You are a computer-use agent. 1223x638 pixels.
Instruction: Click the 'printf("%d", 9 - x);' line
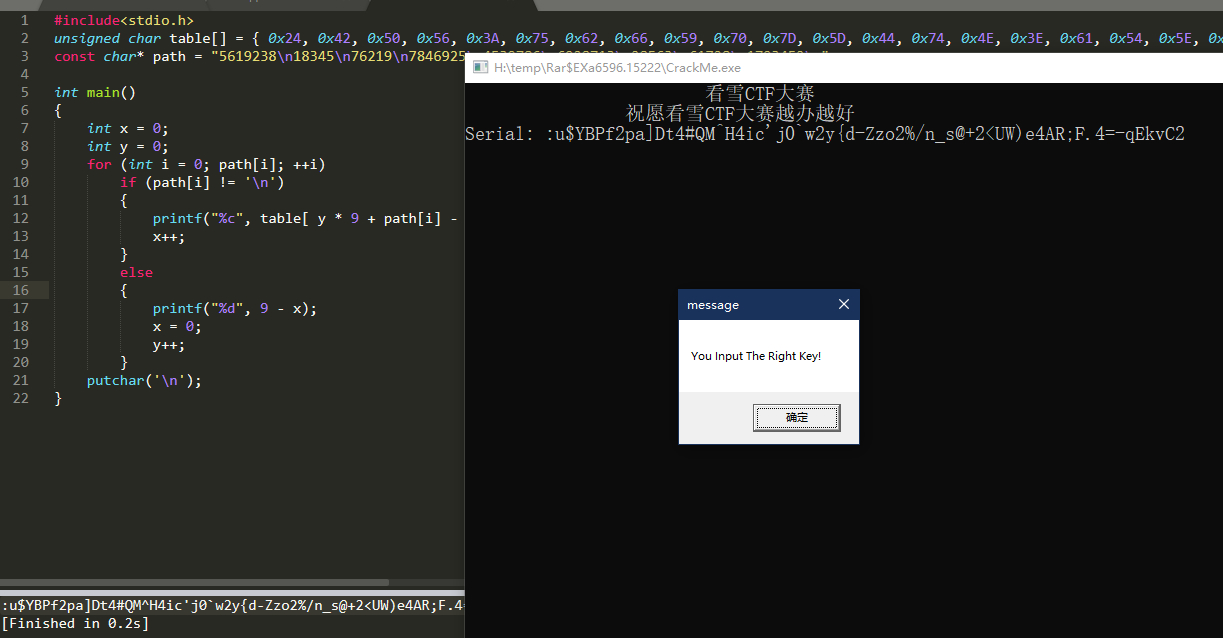235,308
